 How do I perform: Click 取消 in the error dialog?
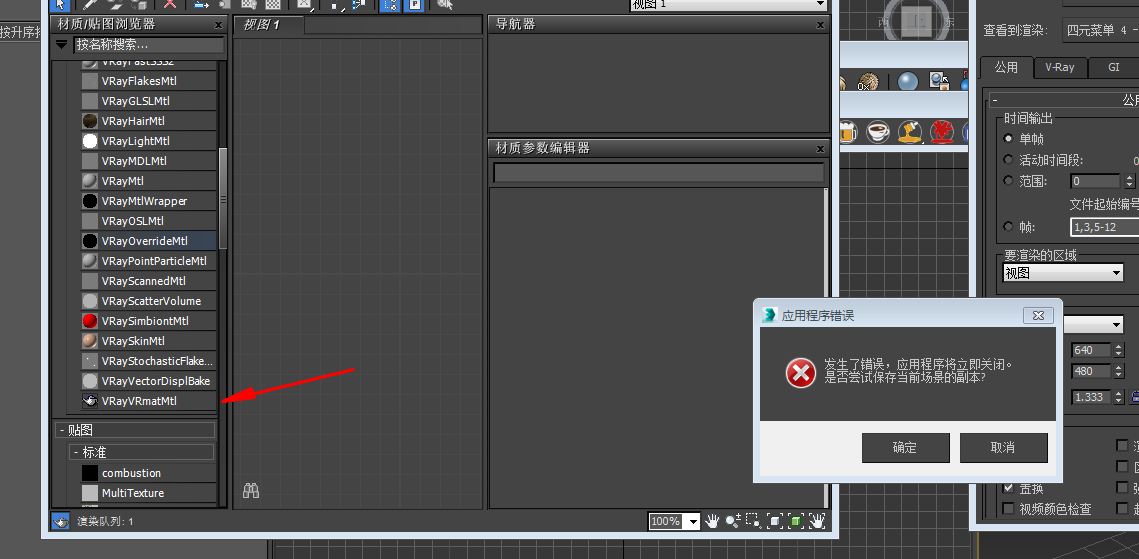click(1003, 448)
